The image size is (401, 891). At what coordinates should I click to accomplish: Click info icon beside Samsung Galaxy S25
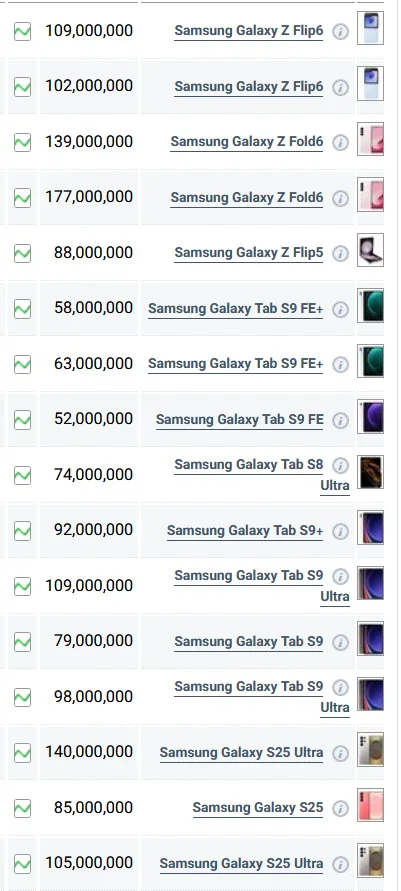pyautogui.click(x=340, y=808)
